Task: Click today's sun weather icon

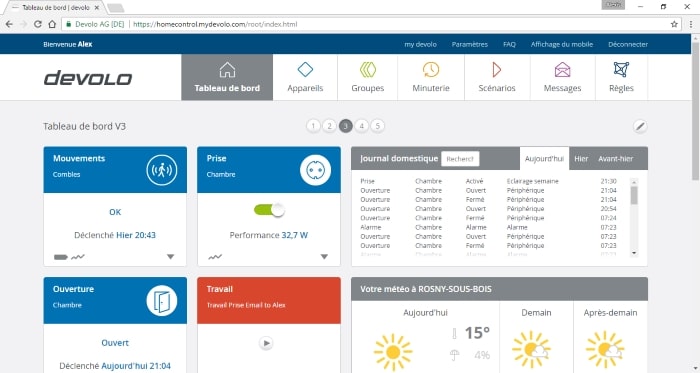Action: tap(393, 352)
